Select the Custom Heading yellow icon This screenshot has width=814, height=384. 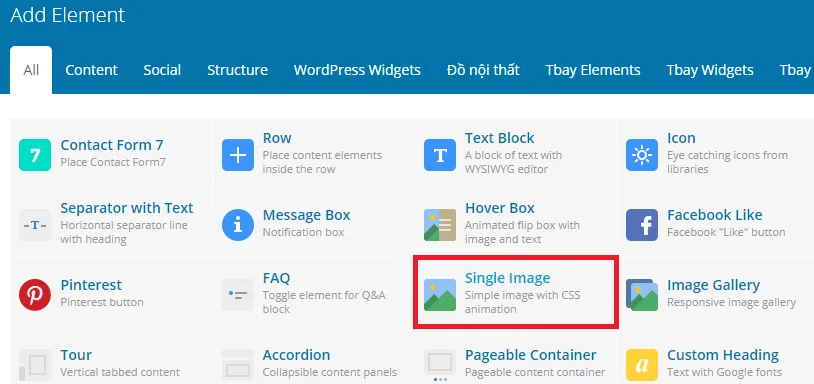tap(642, 365)
